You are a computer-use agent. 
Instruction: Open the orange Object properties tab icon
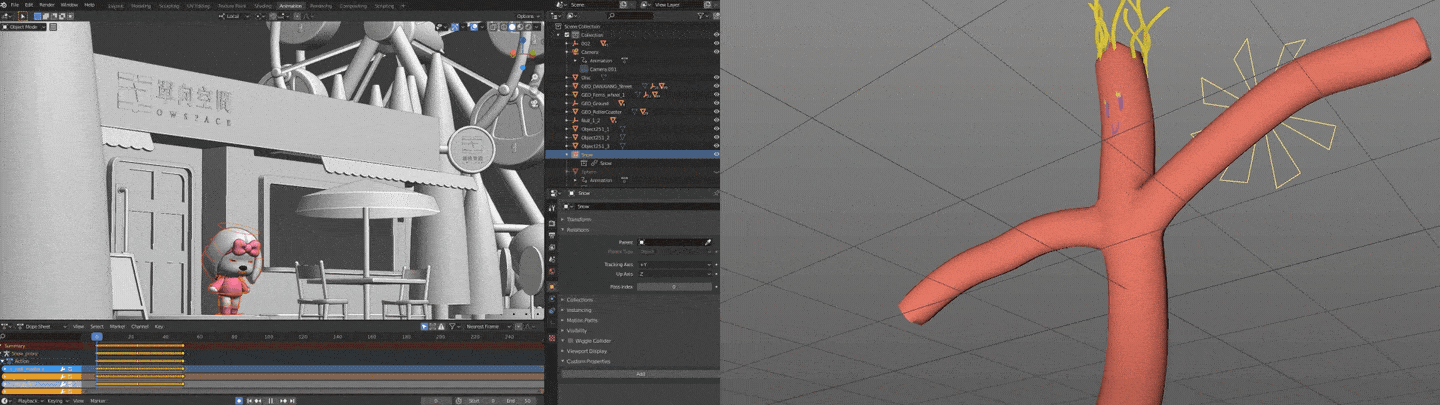(x=552, y=287)
